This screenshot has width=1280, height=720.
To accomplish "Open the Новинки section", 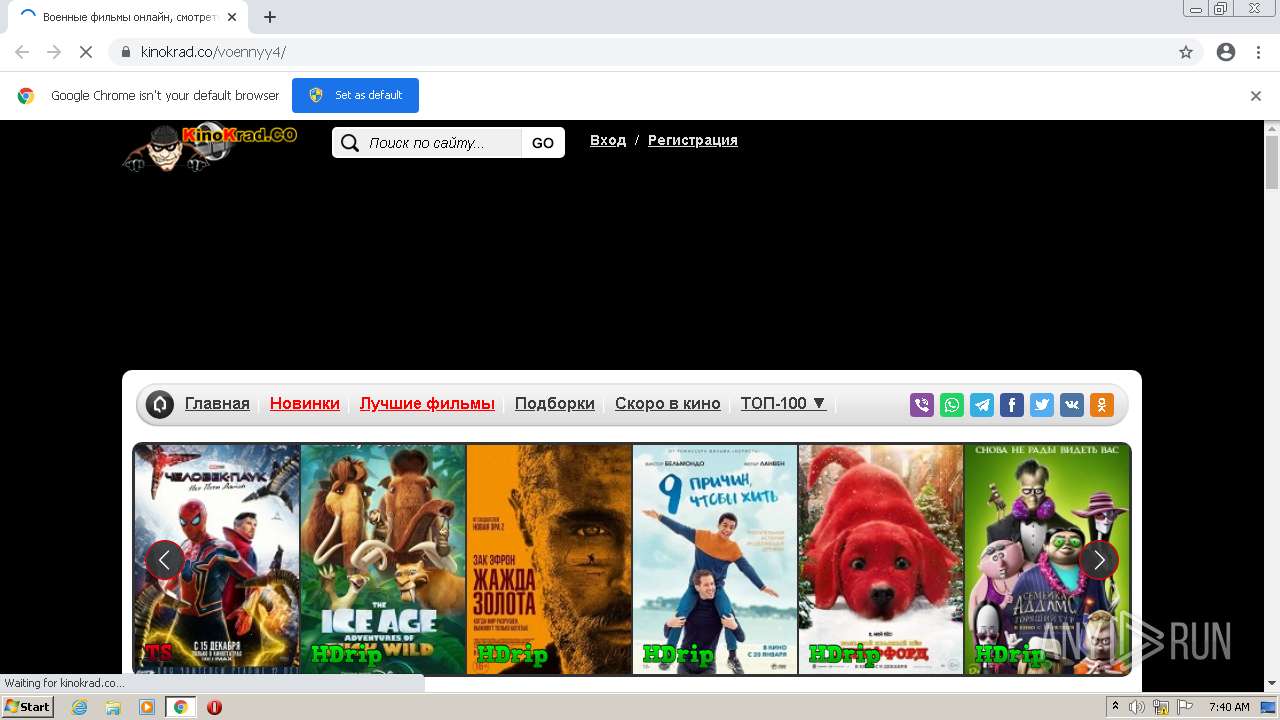I will (305, 404).
